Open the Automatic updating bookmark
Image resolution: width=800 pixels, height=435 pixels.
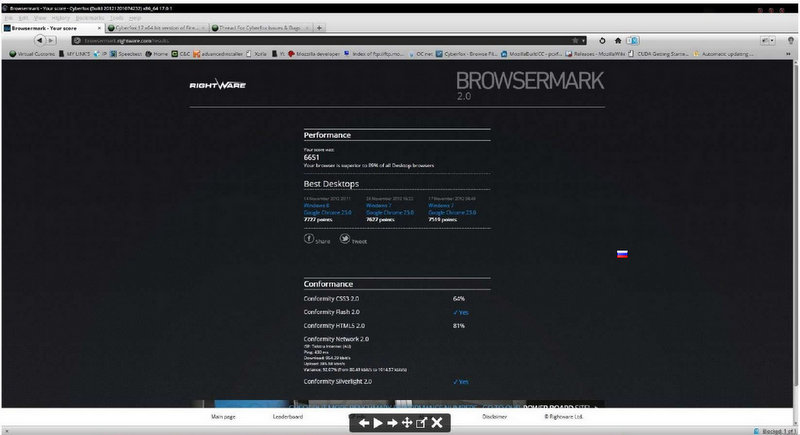tap(722, 54)
